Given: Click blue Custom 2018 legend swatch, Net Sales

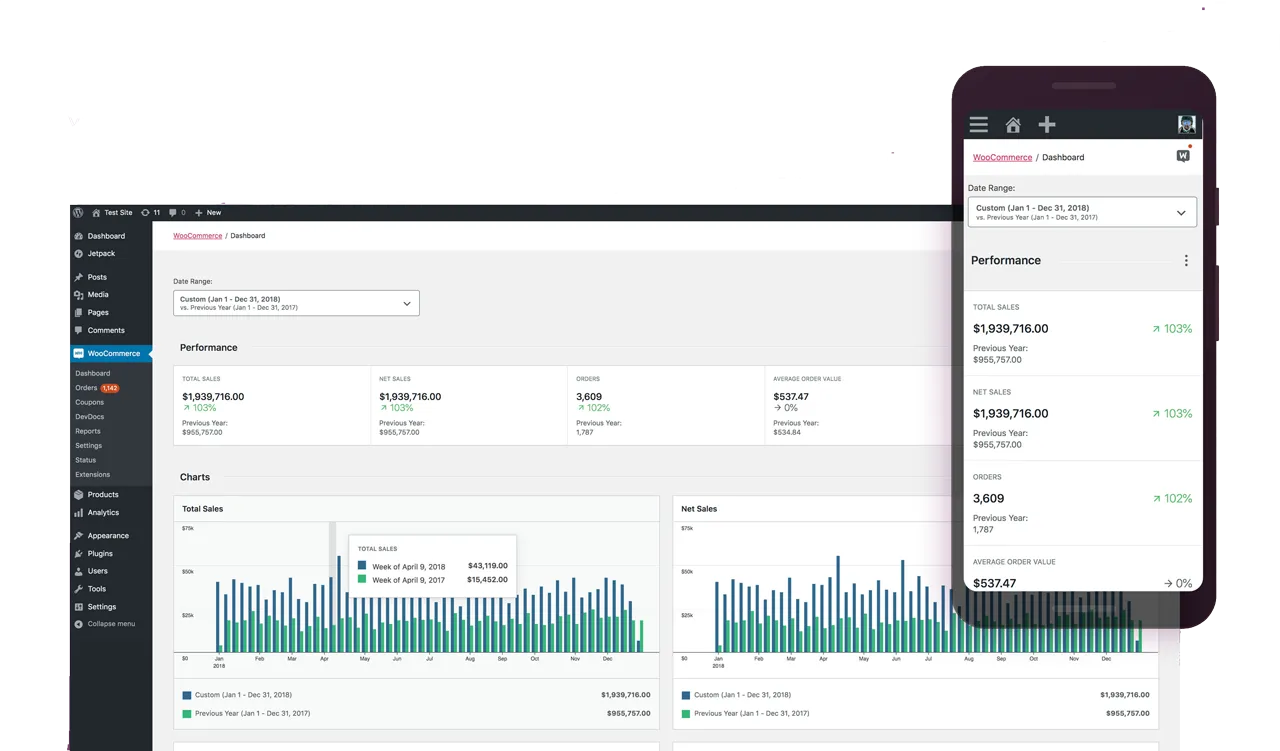Looking at the screenshot, I should pyautogui.click(x=686, y=695).
